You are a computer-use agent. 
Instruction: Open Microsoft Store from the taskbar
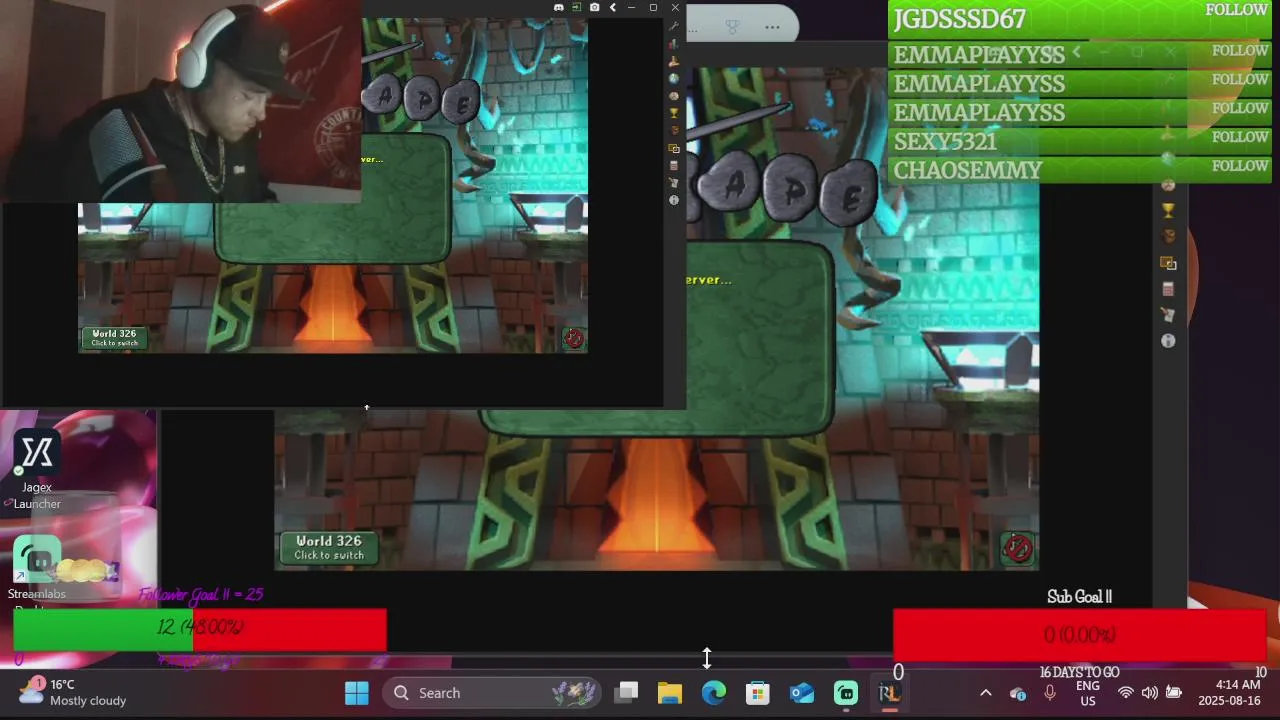point(758,693)
